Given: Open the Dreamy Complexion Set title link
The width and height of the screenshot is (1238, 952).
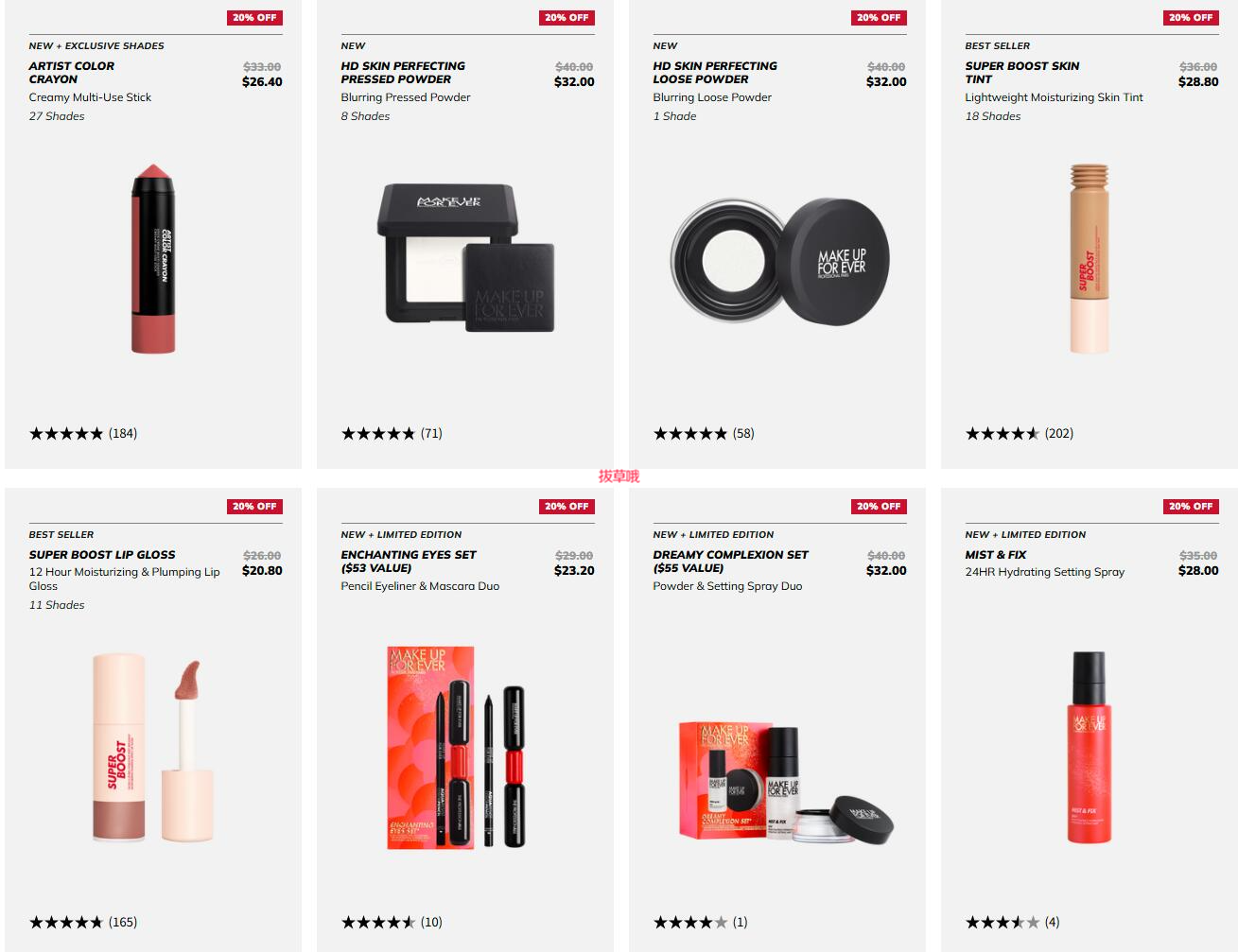Looking at the screenshot, I should click(731, 562).
